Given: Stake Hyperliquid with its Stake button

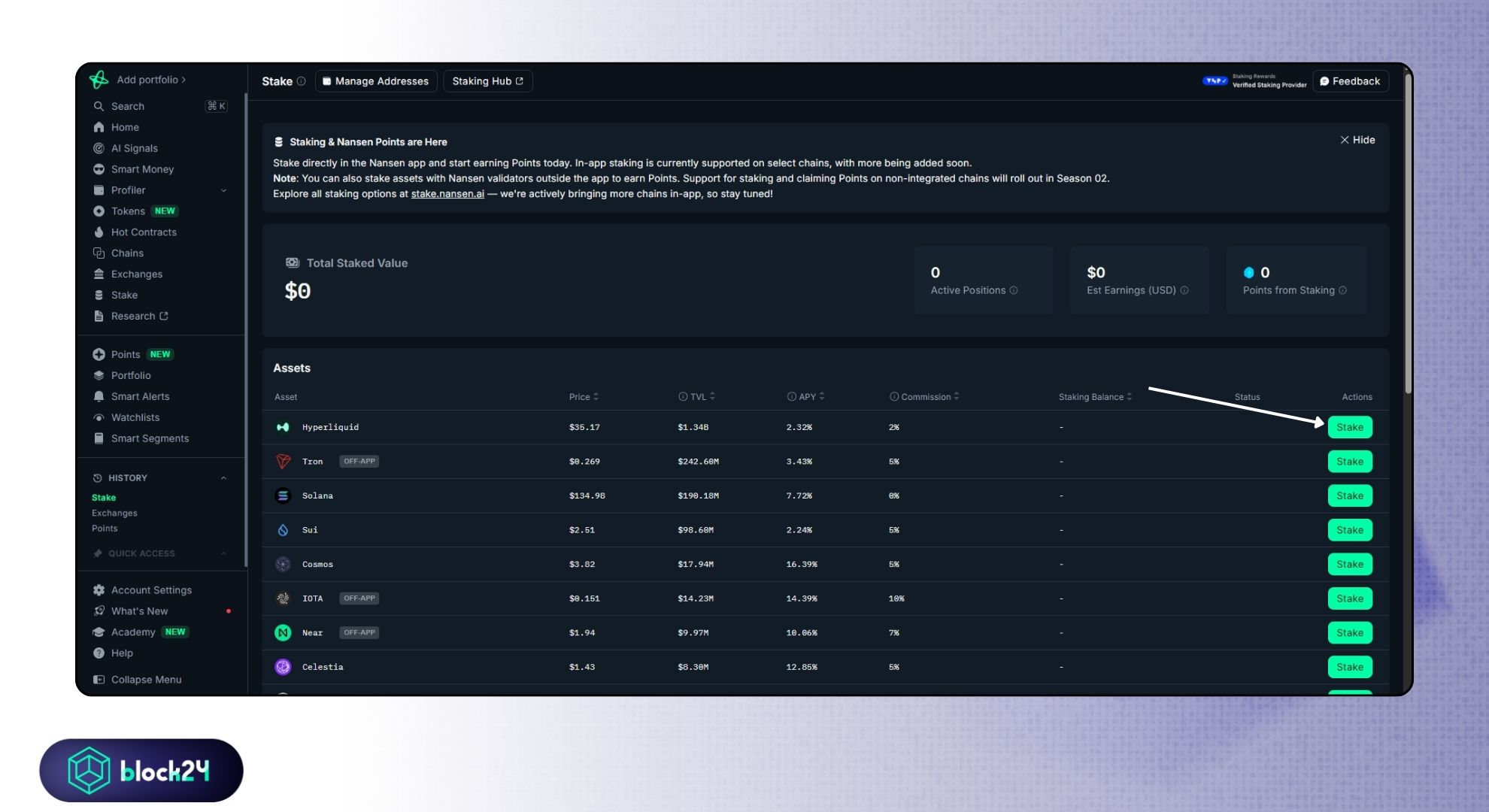Looking at the screenshot, I should click(1350, 427).
